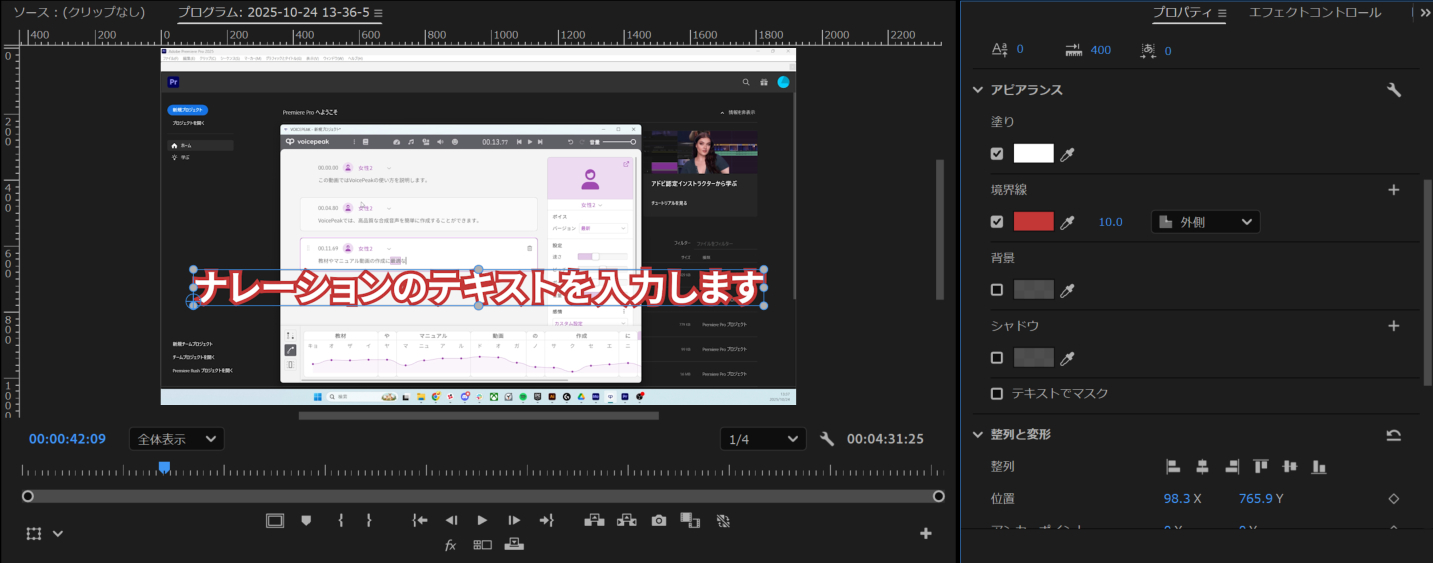The image size is (1433, 563).
Task: Open shadow color swatch
Action: coord(1034,358)
